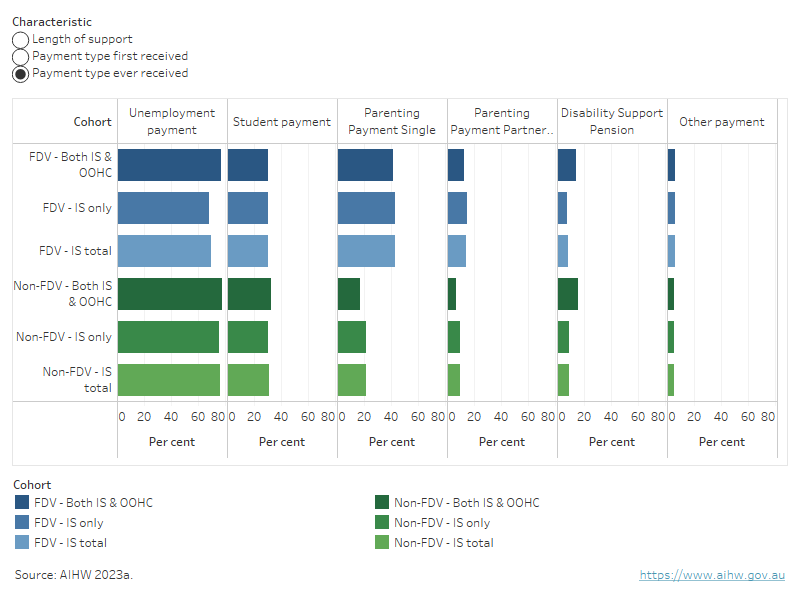Image resolution: width=800 pixels, height=600 pixels.
Task: Click FDV - IS only legend swatch
Action: click(x=22, y=523)
